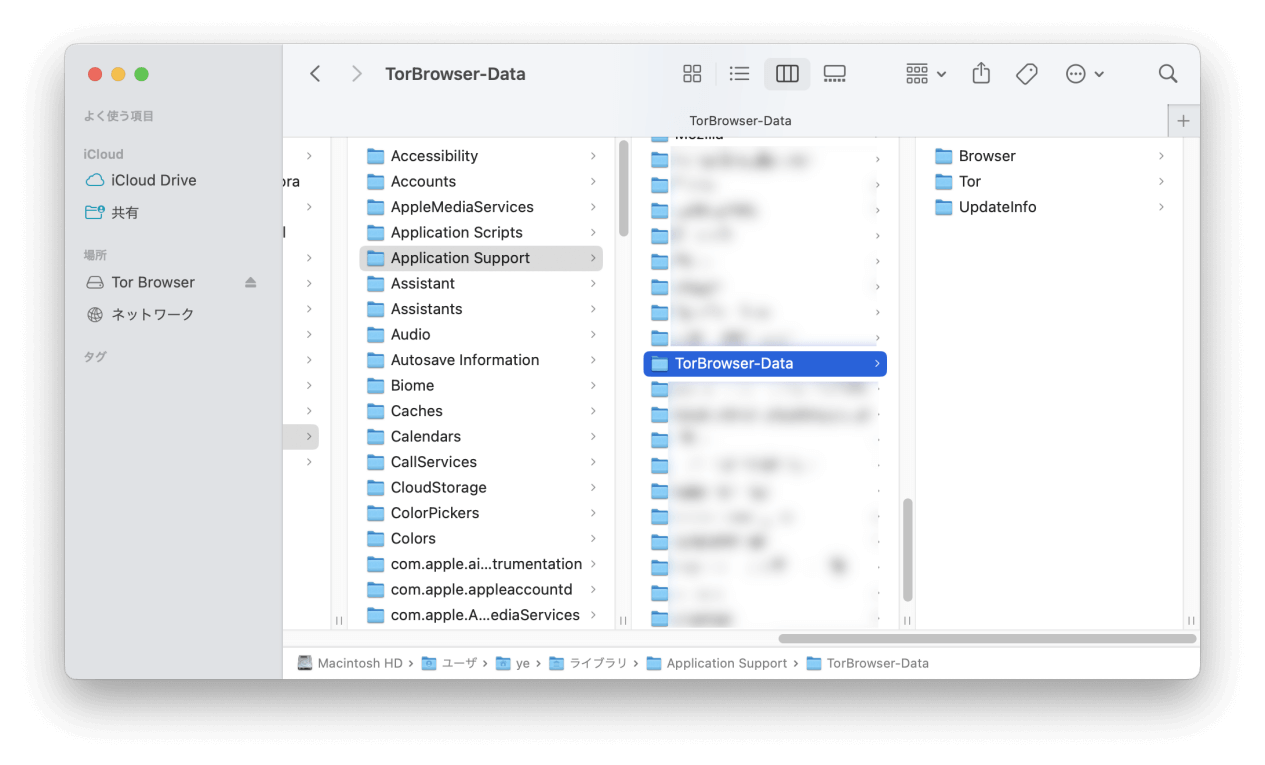Viewport: 1265px width, 765px height.
Task: Open the Browser folder
Action: pos(1050,156)
